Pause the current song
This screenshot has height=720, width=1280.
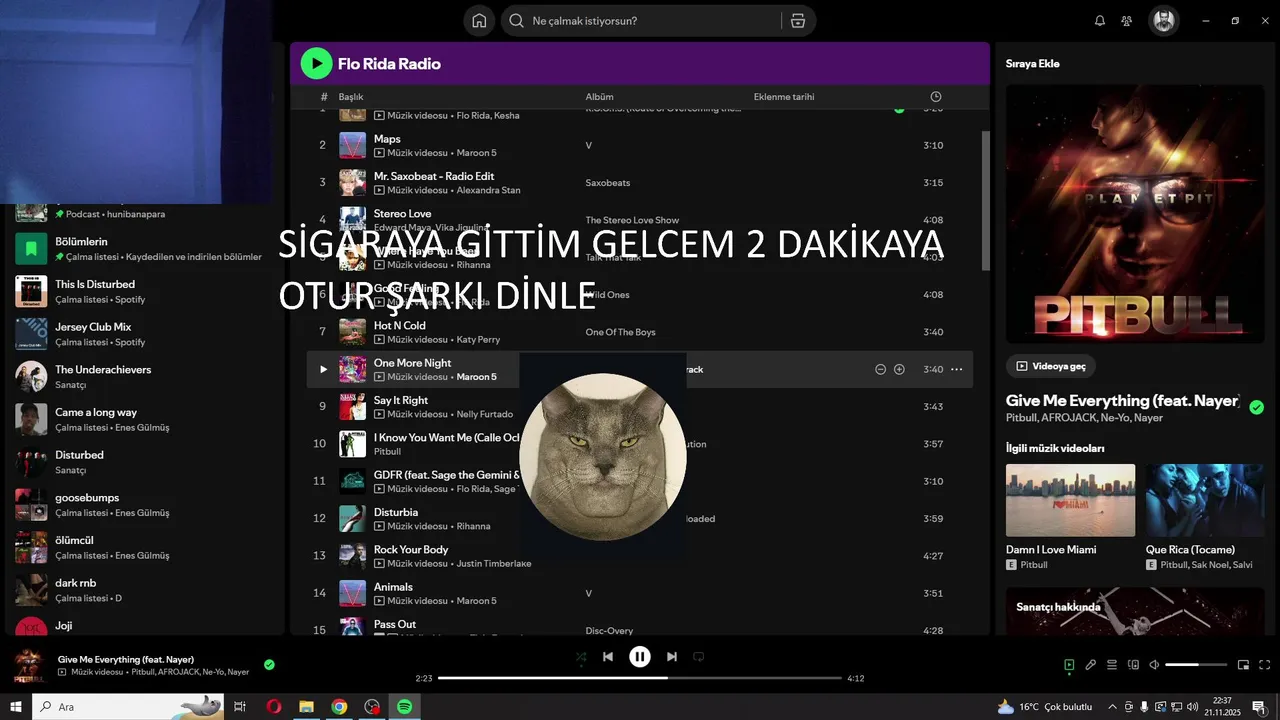coord(640,657)
